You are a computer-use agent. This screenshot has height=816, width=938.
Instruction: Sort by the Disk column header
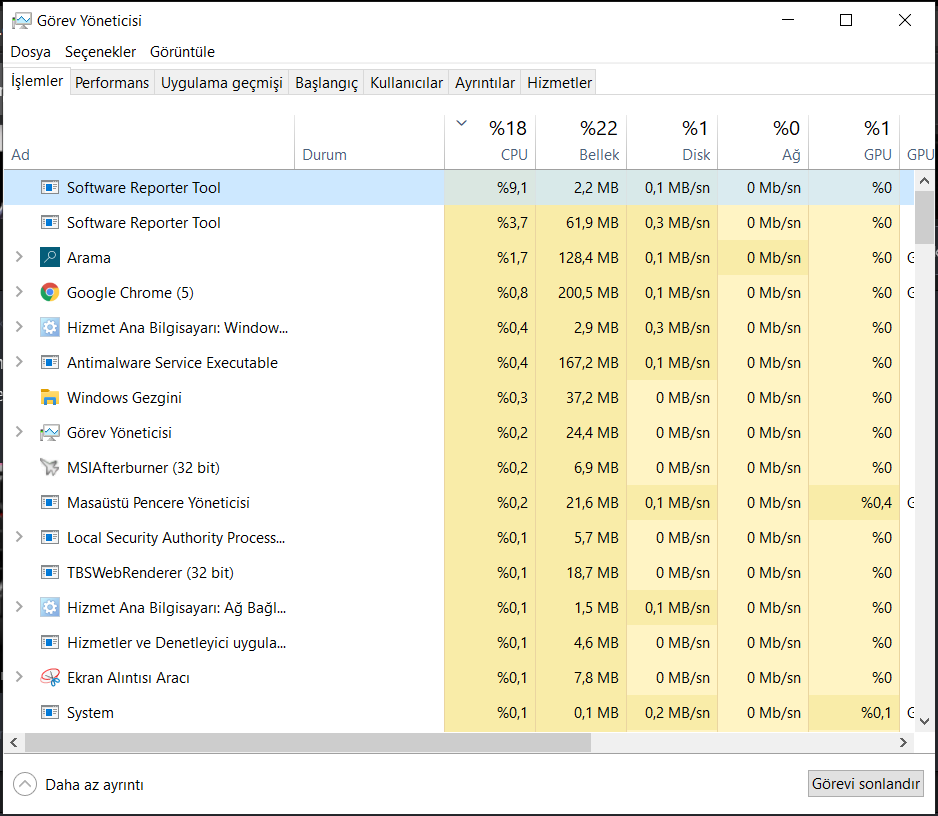pos(672,142)
